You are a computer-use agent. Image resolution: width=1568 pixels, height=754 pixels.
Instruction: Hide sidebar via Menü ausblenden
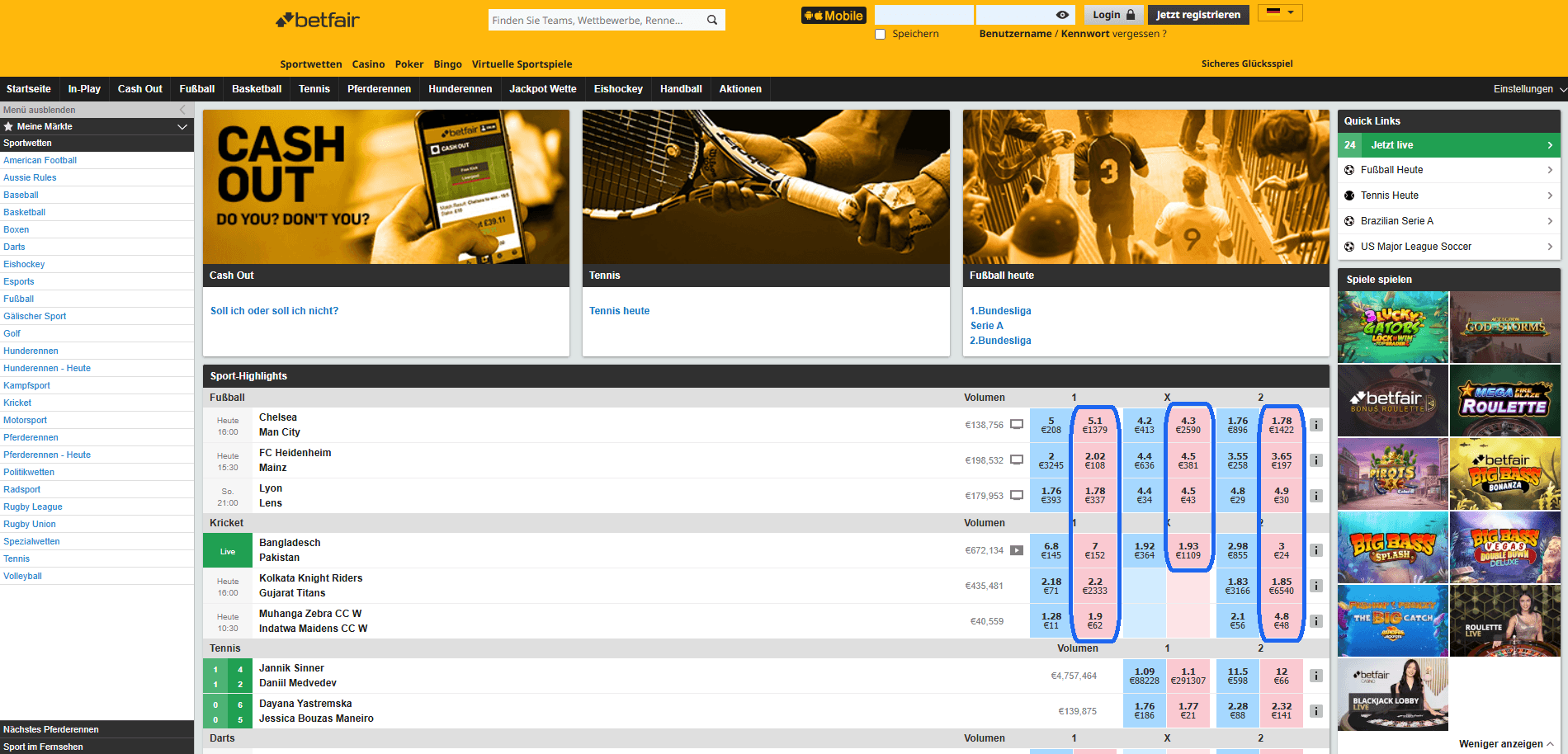pyautogui.click(x=97, y=110)
